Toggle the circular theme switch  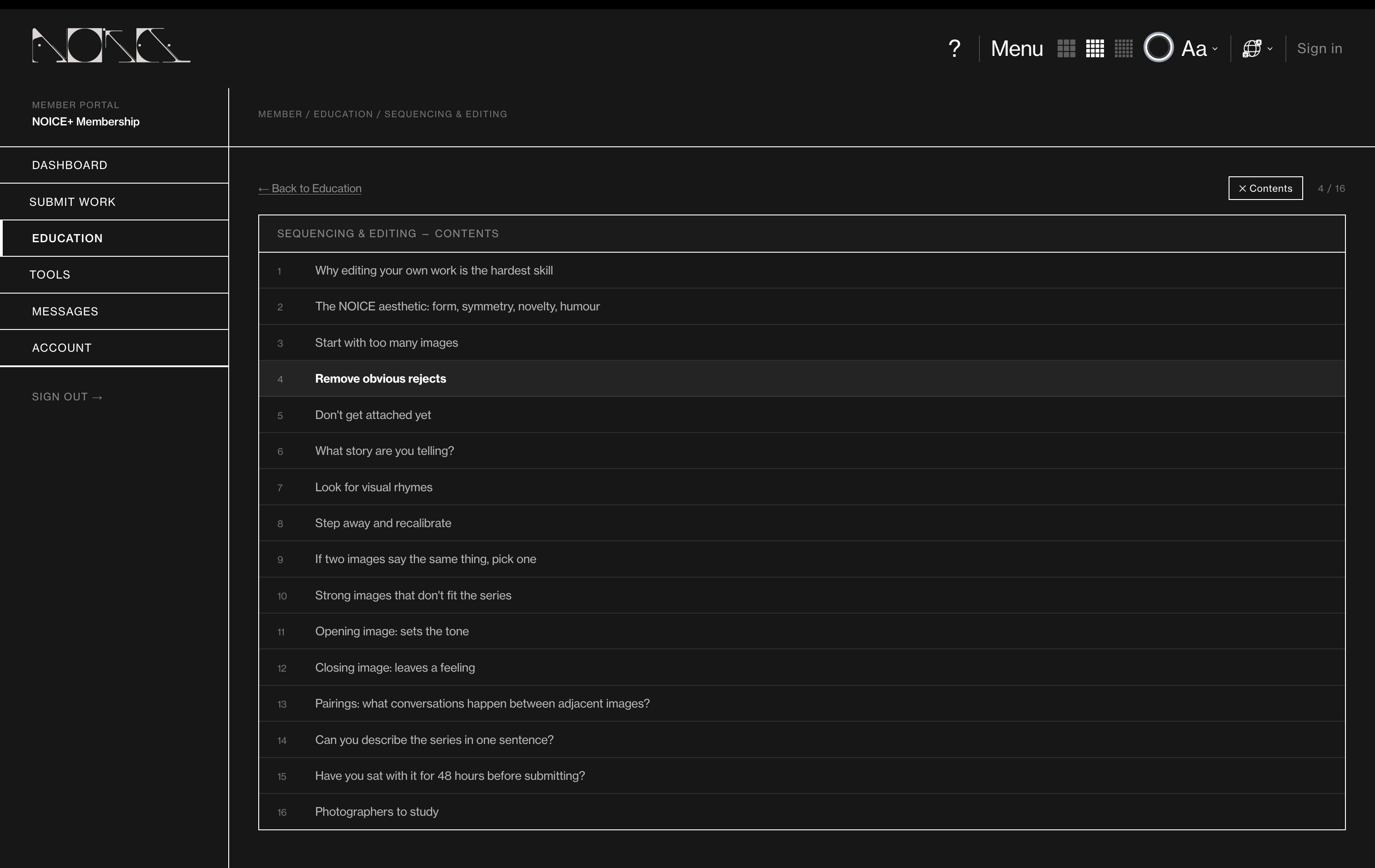click(x=1158, y=47)
